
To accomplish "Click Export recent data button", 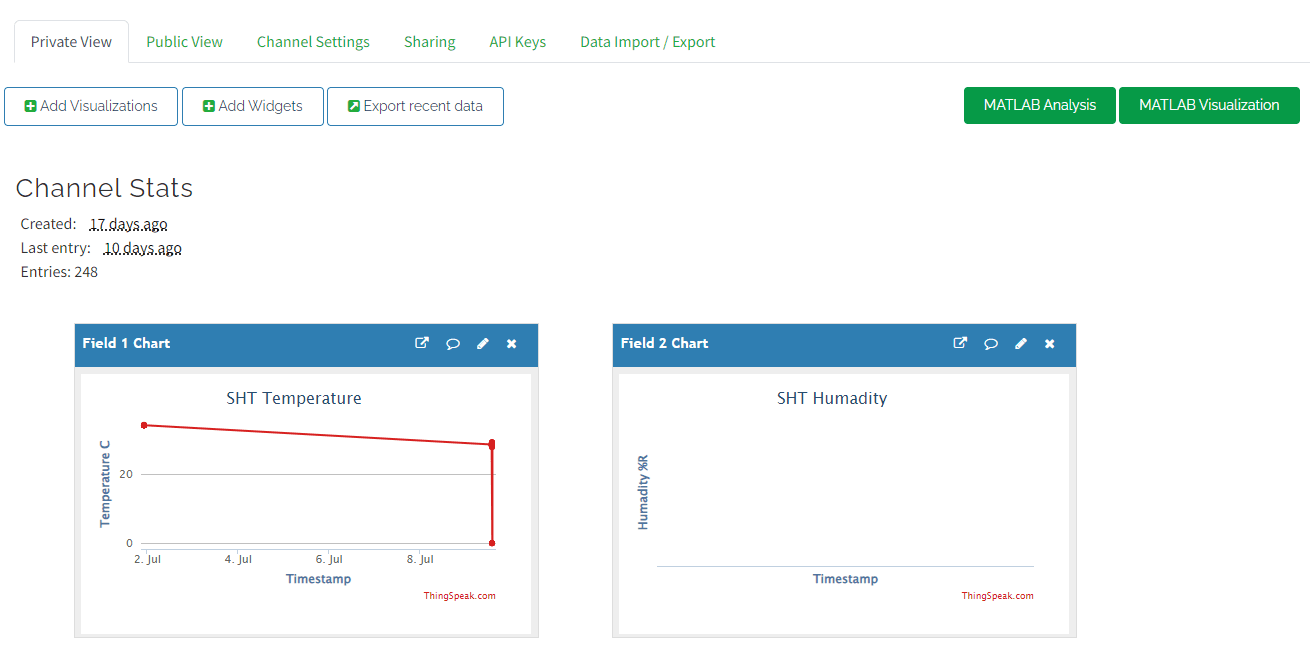I will 415,106.
